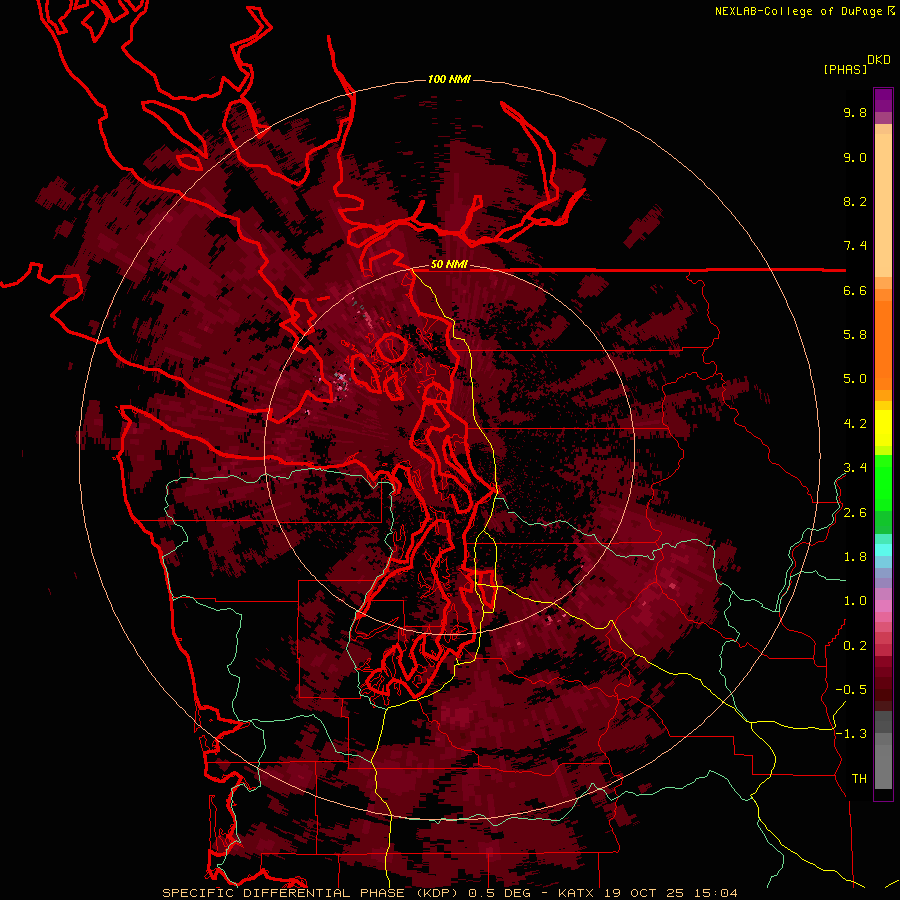Screen dimensions: 900x900
Task: Click the bright green segment of color bar
Action: 883,483
